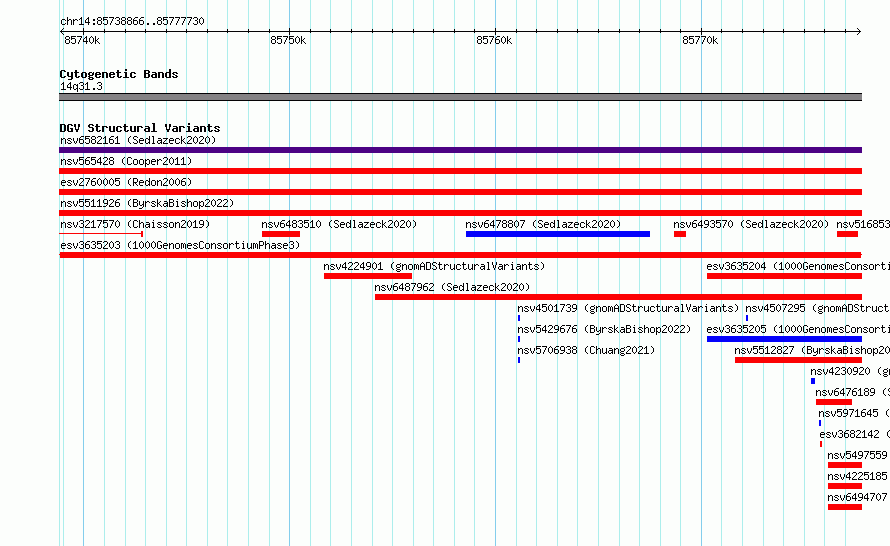Screen dimensions: 890x546
Task: Click the tiny nsv4501739 blue marker
Action: click(x=519, y=318)
